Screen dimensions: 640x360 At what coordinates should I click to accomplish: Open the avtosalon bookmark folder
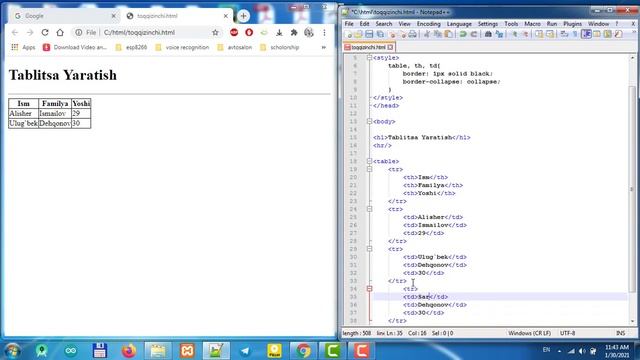point(235,47)
